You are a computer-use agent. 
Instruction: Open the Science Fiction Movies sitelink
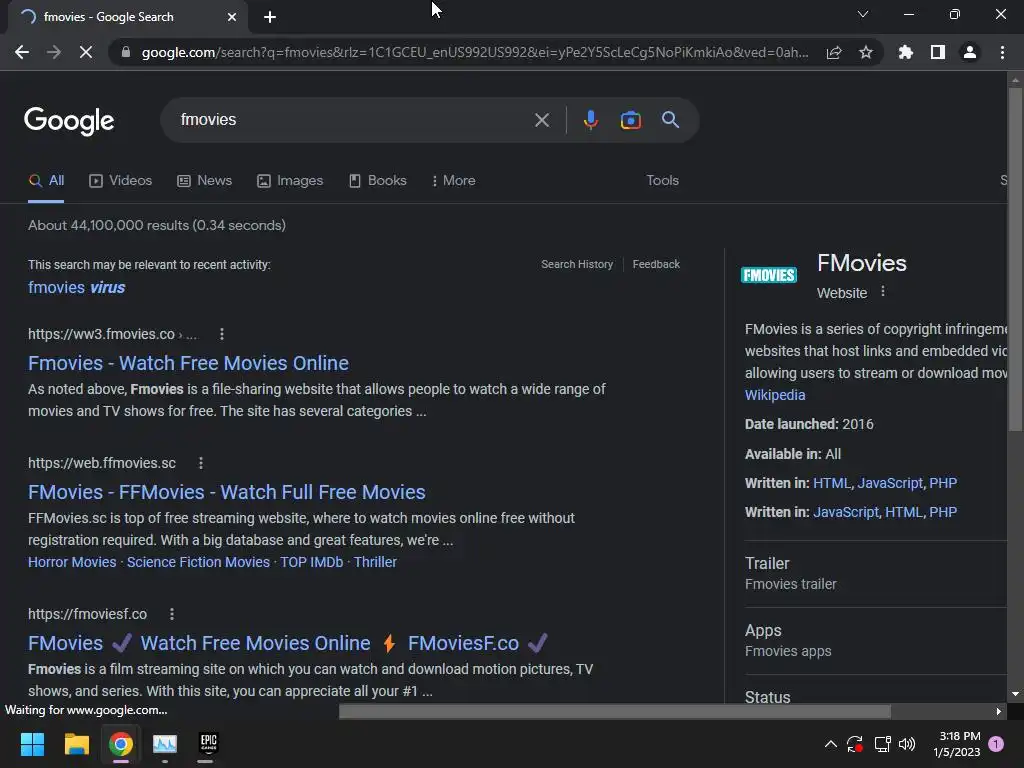pos(198,562)
